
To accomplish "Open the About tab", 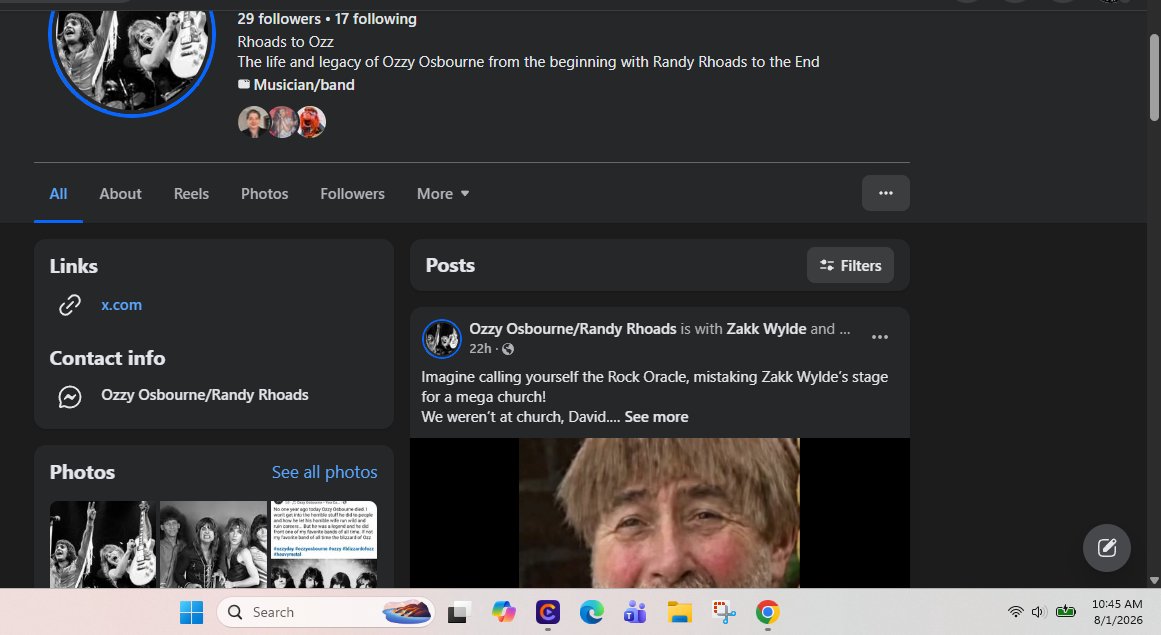I will (120, 194).
